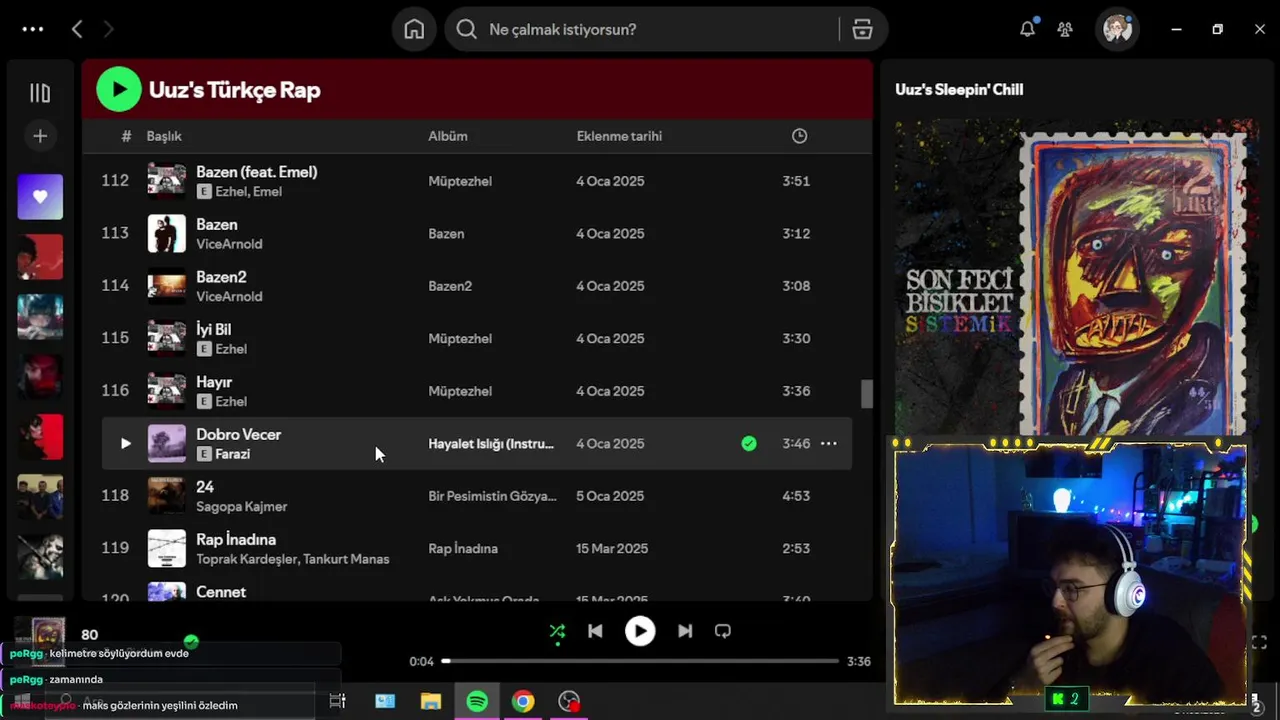Screen dimensions: 1280x720
Task: Sort by Başlık column header
Action: (164, 136)
